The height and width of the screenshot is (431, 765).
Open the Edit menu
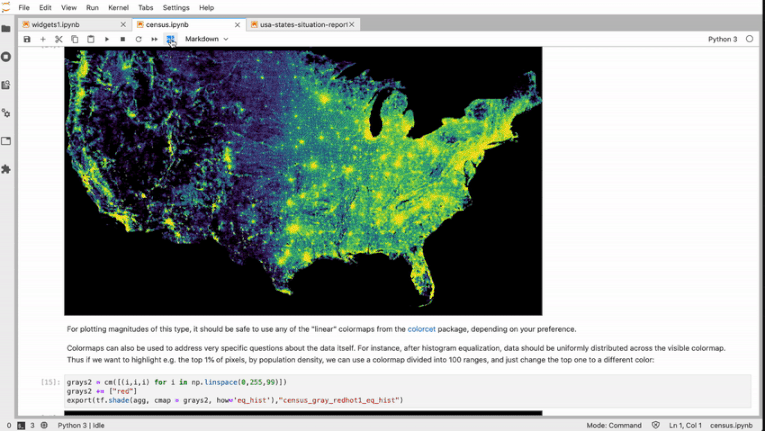45,8
